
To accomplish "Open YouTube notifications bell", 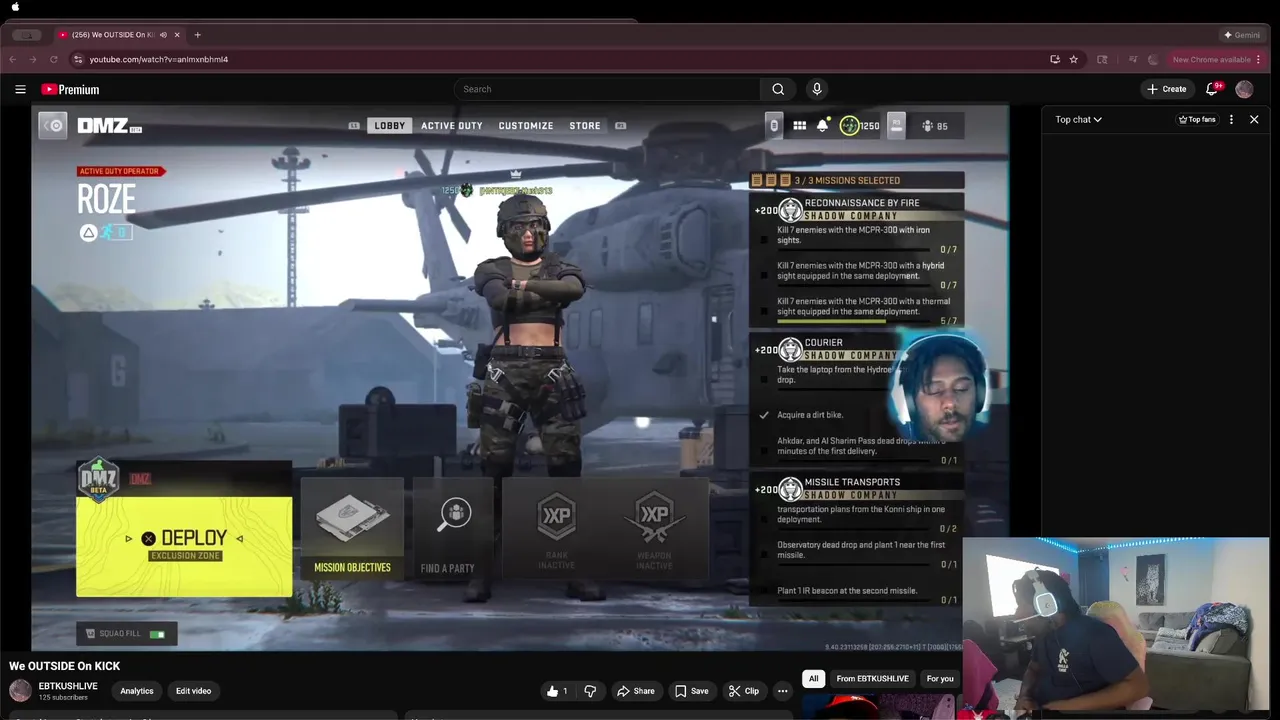I will pyautogui.click(x=1212, y=89).
